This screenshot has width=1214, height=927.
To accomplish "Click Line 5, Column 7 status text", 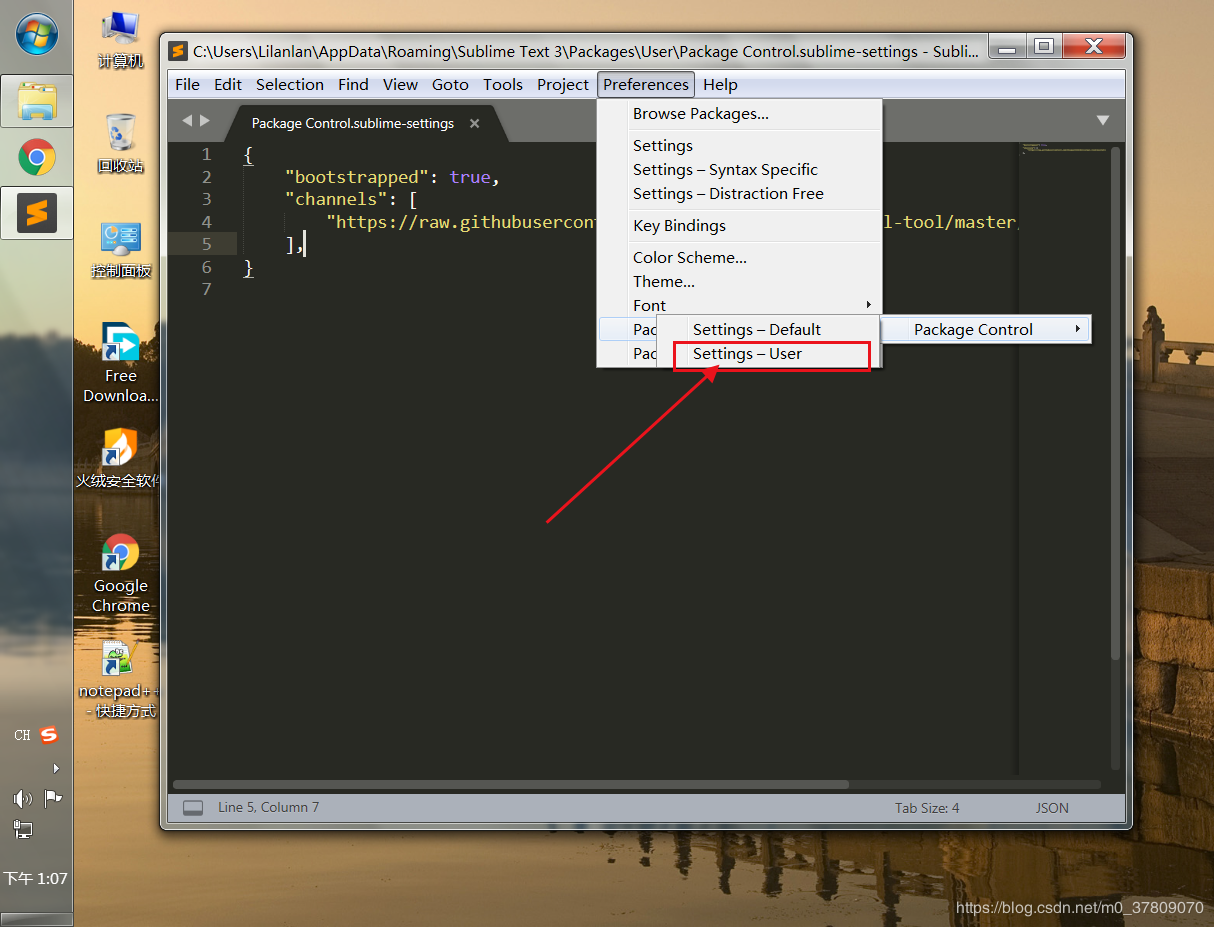I will pos(268,808).
